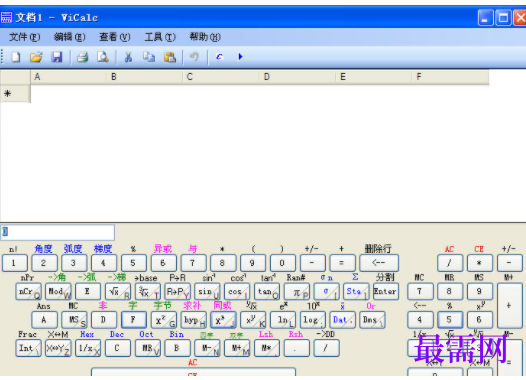Click the 1/x reciprocal key
The height and width of the screenshot is (380, 526).
click(88, 348)
